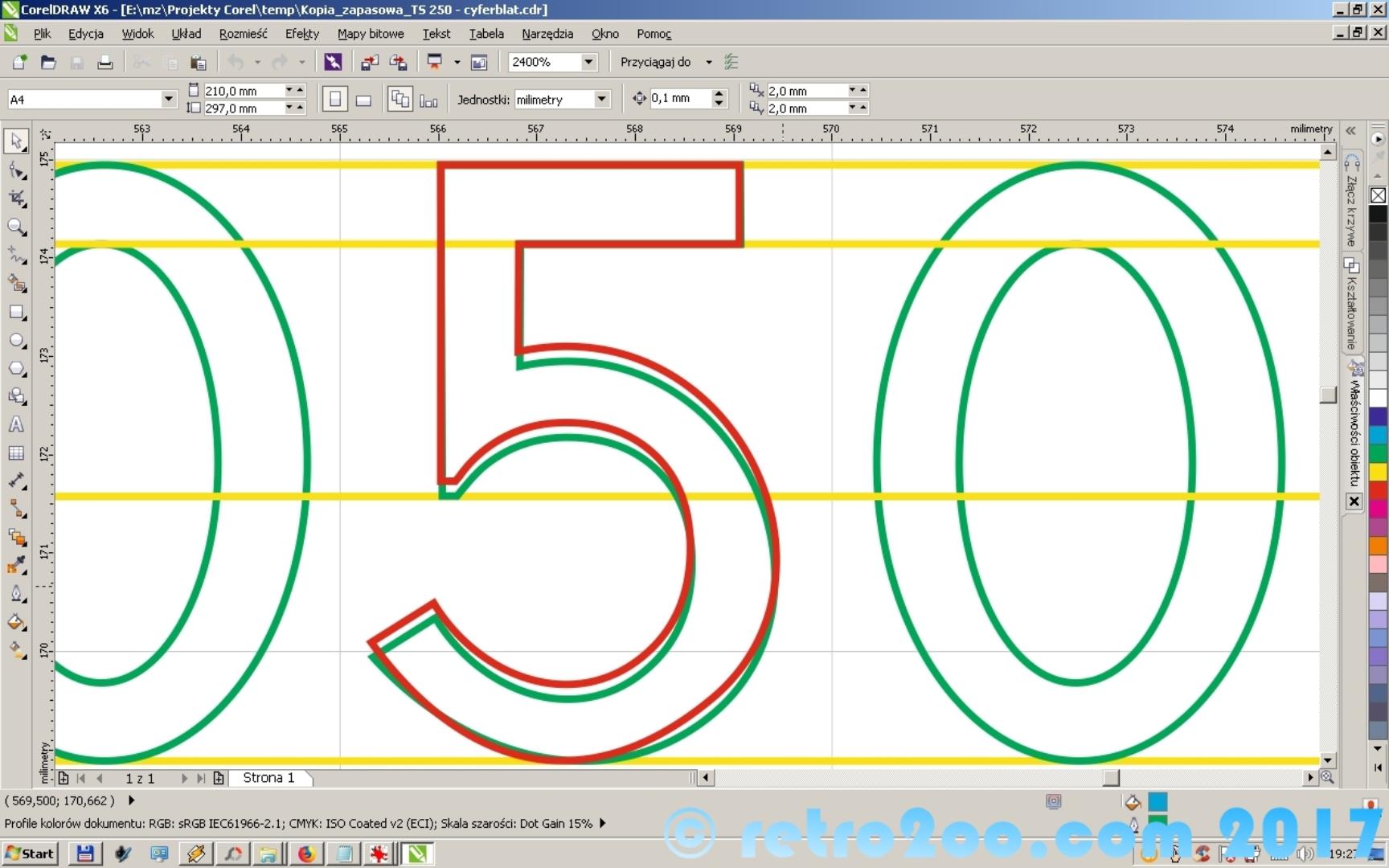The image size is (1389, 868).
Task: Pick the Text tool
Action: tap(16, 425)
